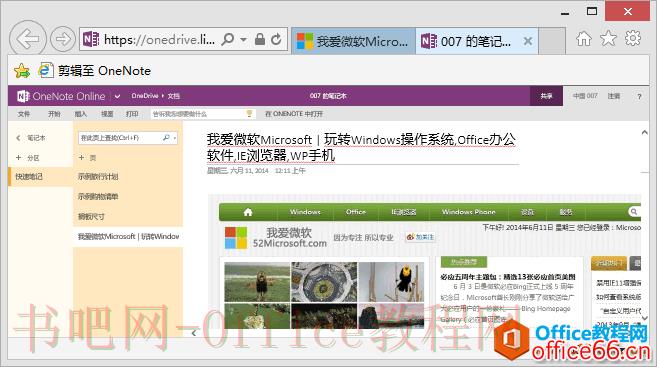Click the browser Home icon
This screenshot has width=657, height=367.
(583, 39)
